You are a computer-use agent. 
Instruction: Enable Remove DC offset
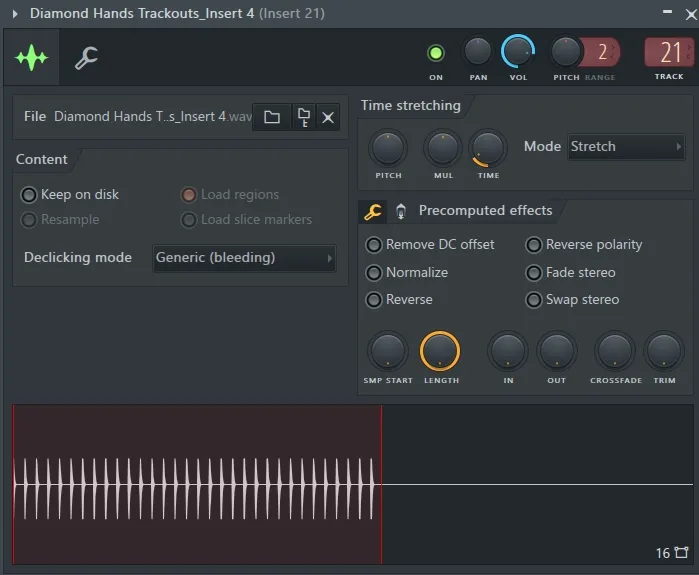point(430,245)
